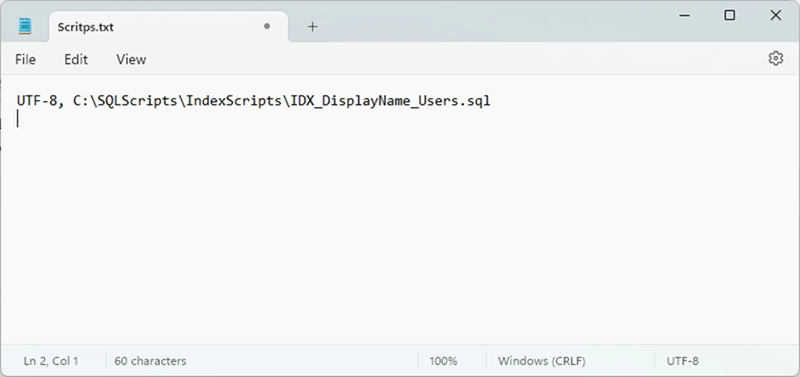The width and height of the screenshot is (800, 377).
Task: Click the Notepad app icon in title bar
Action: 25,26
